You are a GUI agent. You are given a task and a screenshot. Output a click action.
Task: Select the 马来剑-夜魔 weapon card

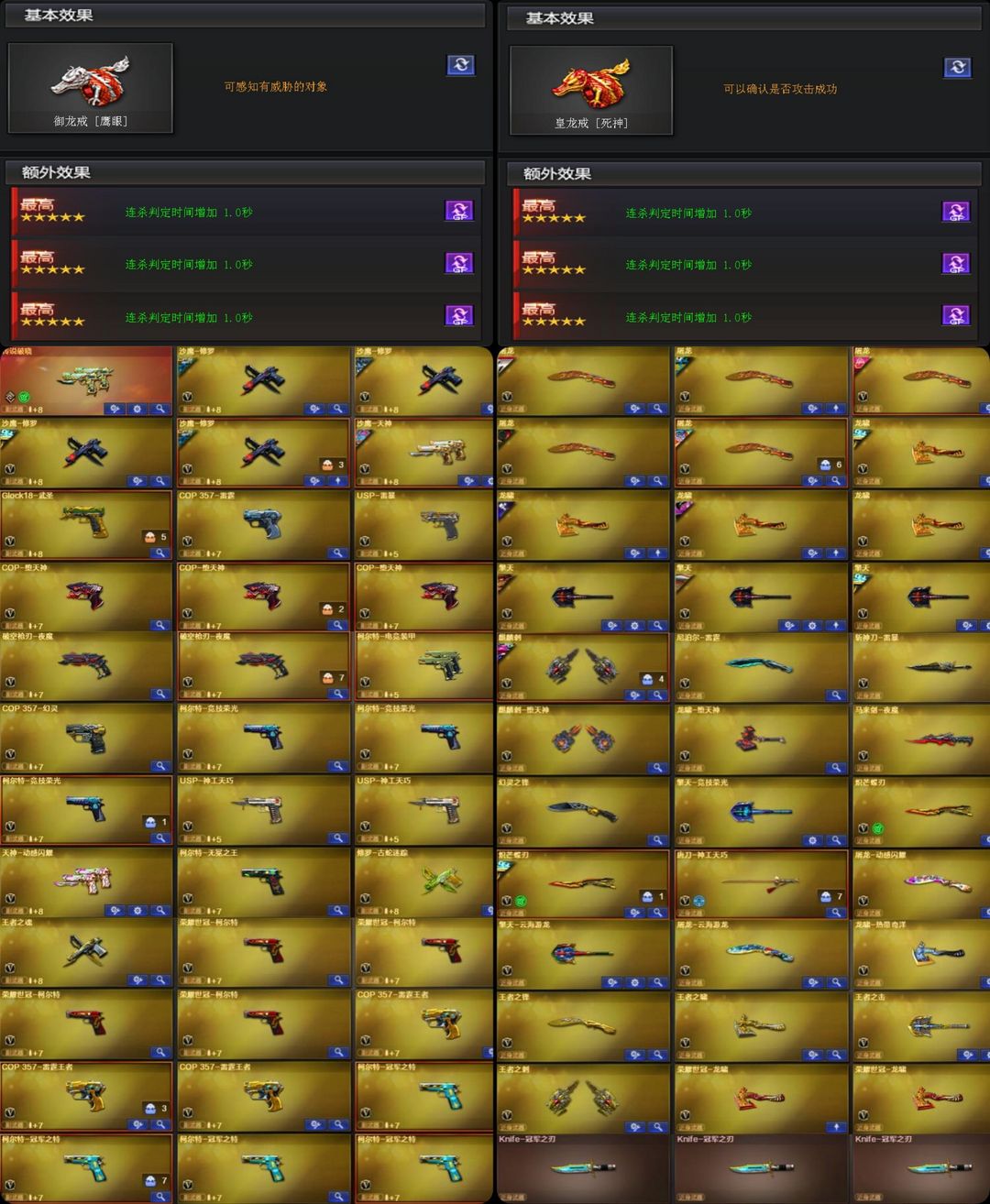pos(921,739)
